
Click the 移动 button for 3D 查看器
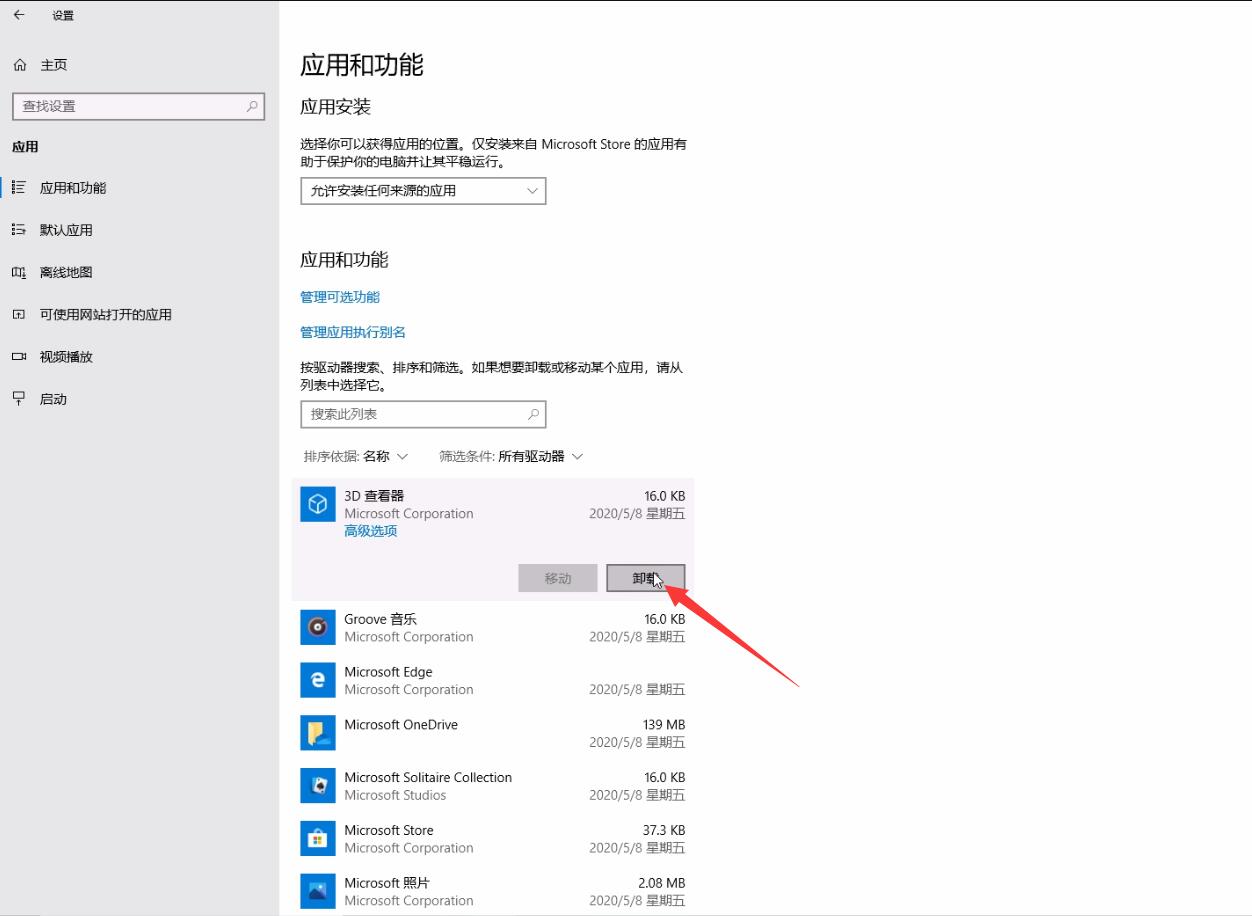pyautogui.click(x=558, y=578)
